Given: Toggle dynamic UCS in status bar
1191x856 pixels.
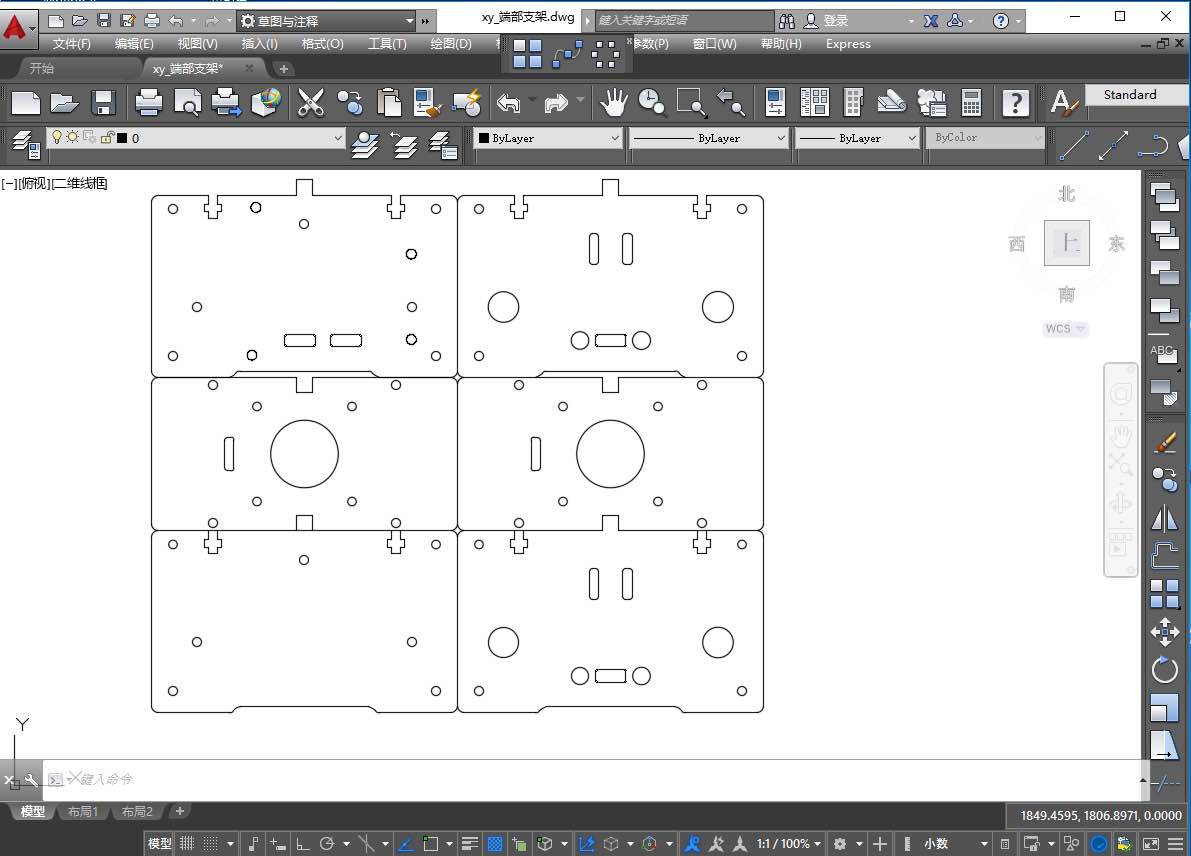Looking at the screenshot, I should point(586,843).
